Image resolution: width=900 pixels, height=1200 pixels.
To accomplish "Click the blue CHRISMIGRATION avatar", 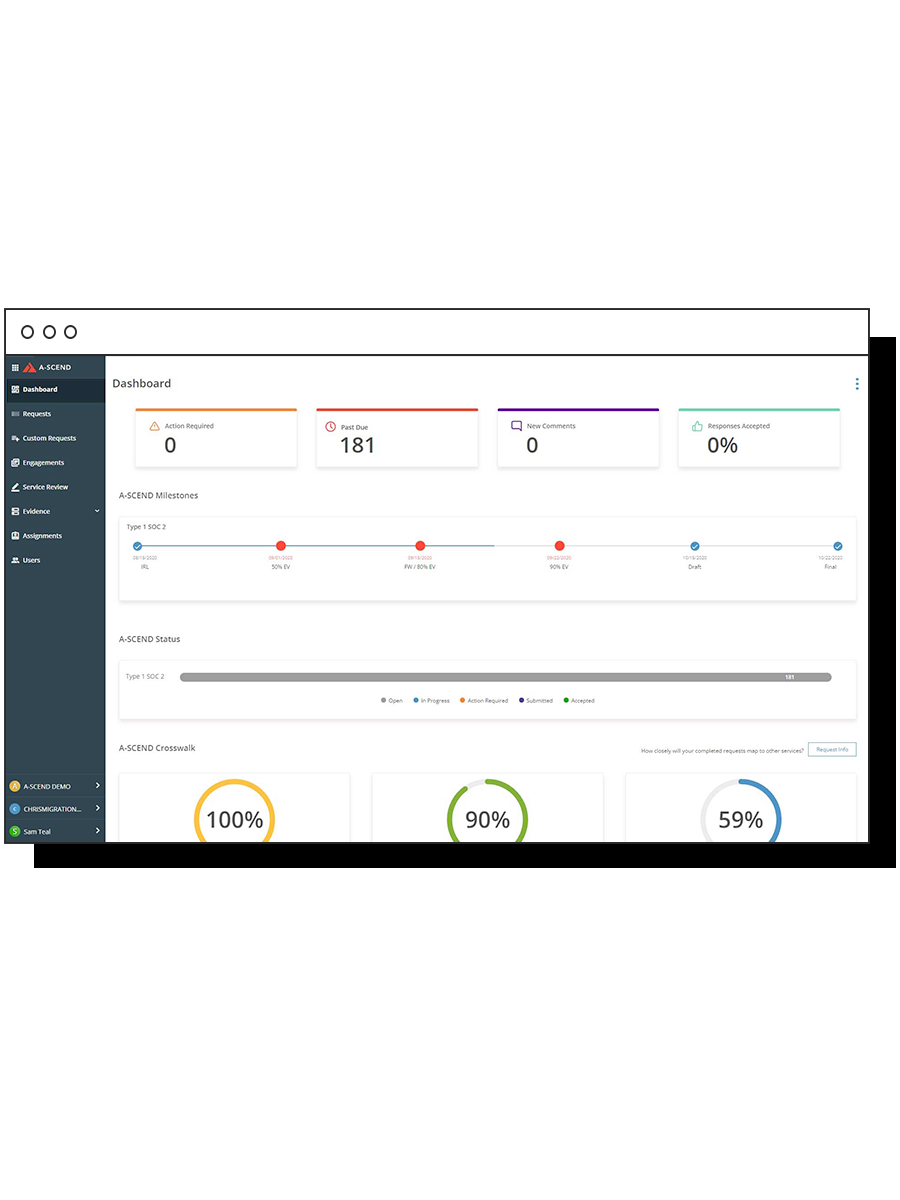I will click(x=15, y=808).
